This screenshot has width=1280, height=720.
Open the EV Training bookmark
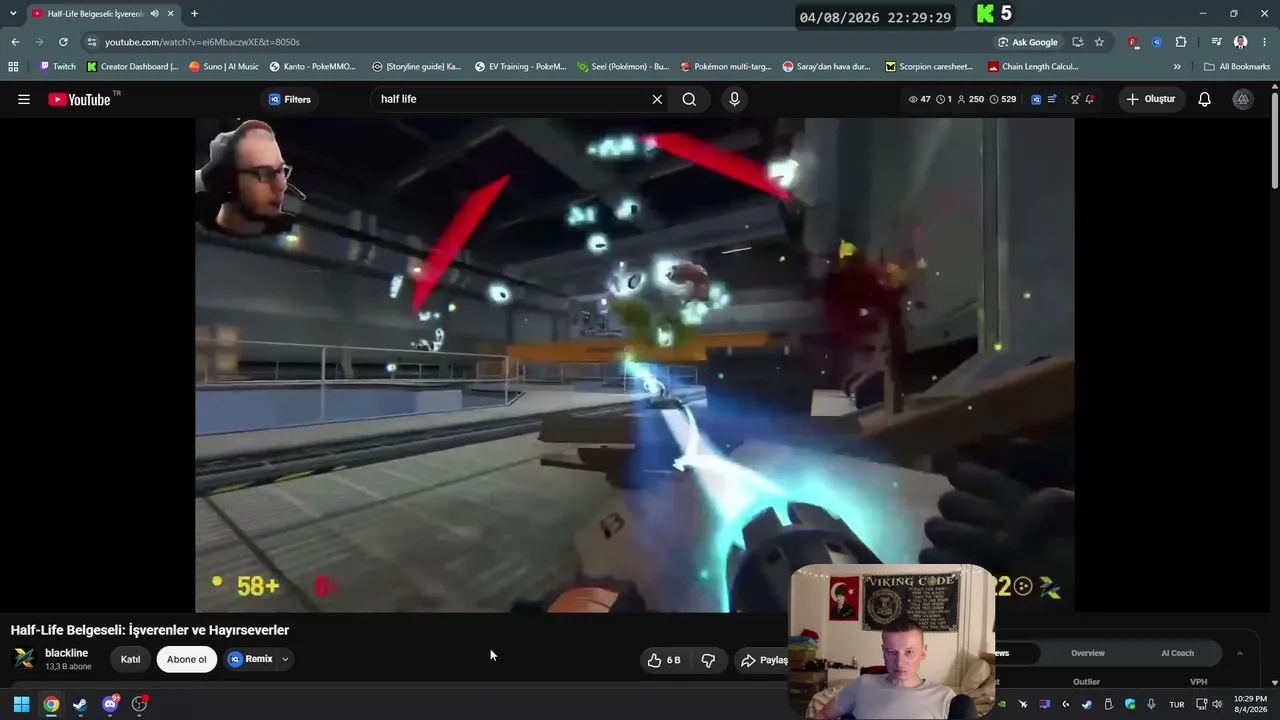pyautogui.click(x=521, y=67)
